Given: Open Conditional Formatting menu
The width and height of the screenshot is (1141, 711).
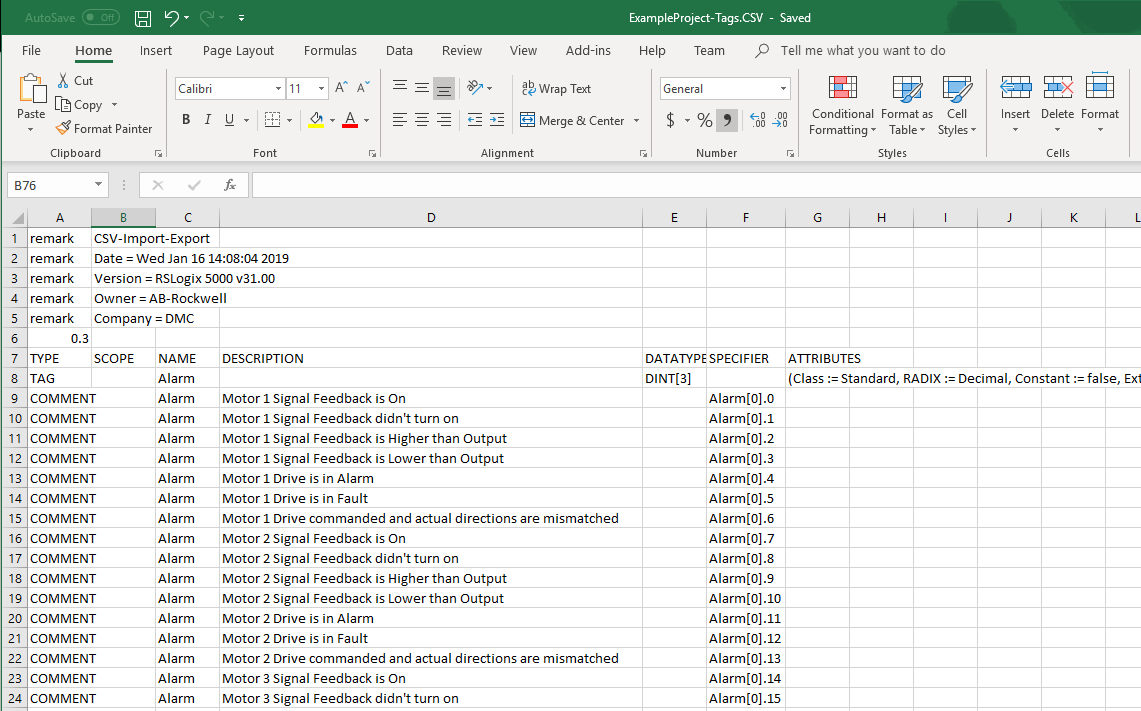Looking at the screenshot, I should (842, 106).
